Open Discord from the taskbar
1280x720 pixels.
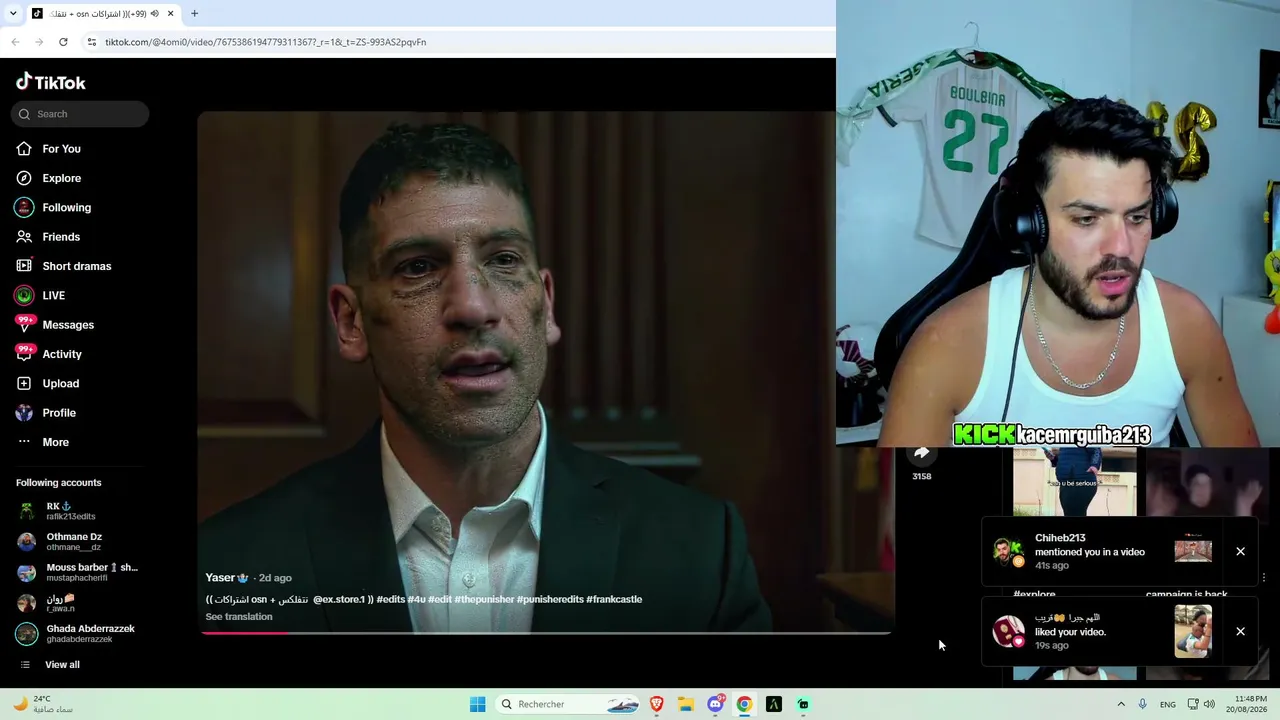pyautogui.click(x=715, y=704)
